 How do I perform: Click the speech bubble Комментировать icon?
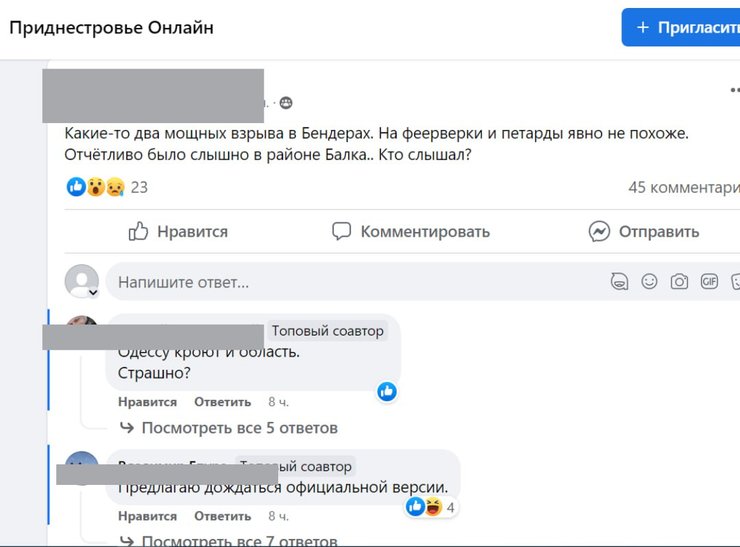(x=342, y=232)
